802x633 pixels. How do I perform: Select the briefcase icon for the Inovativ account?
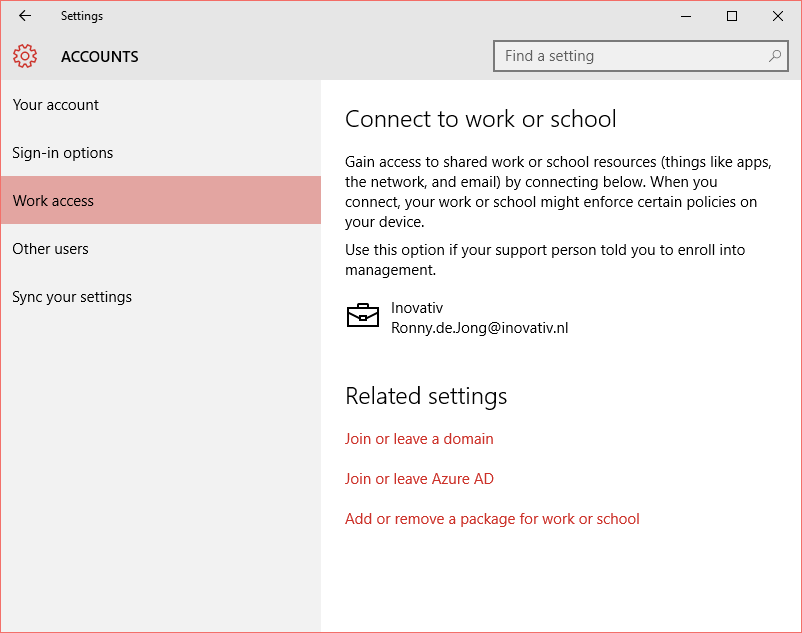pyautogui.click(x=363, y=315)
